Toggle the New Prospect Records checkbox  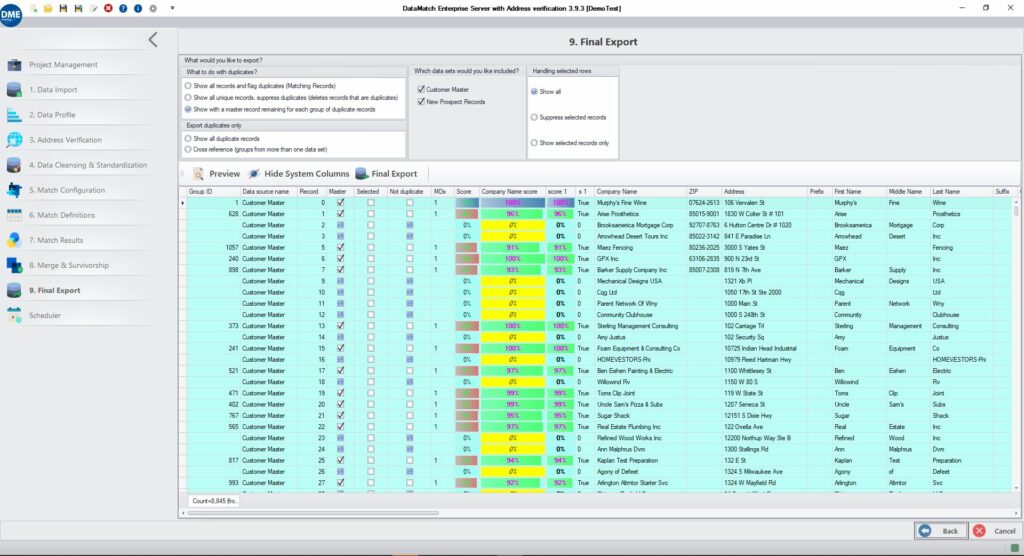(421, 102)
